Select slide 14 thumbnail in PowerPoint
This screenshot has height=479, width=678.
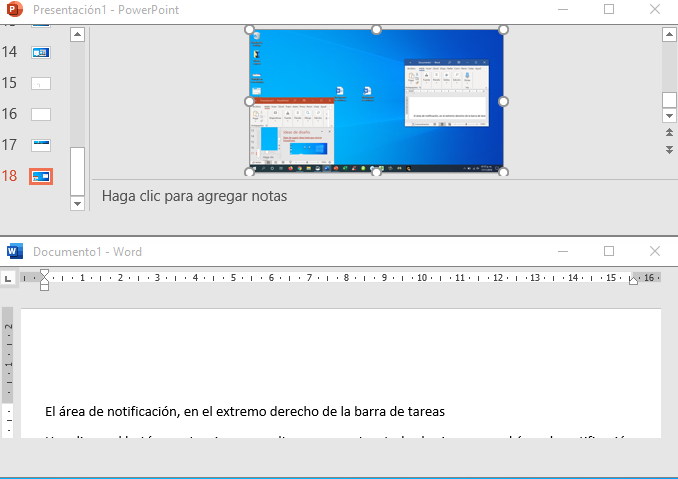pos(41,52)
